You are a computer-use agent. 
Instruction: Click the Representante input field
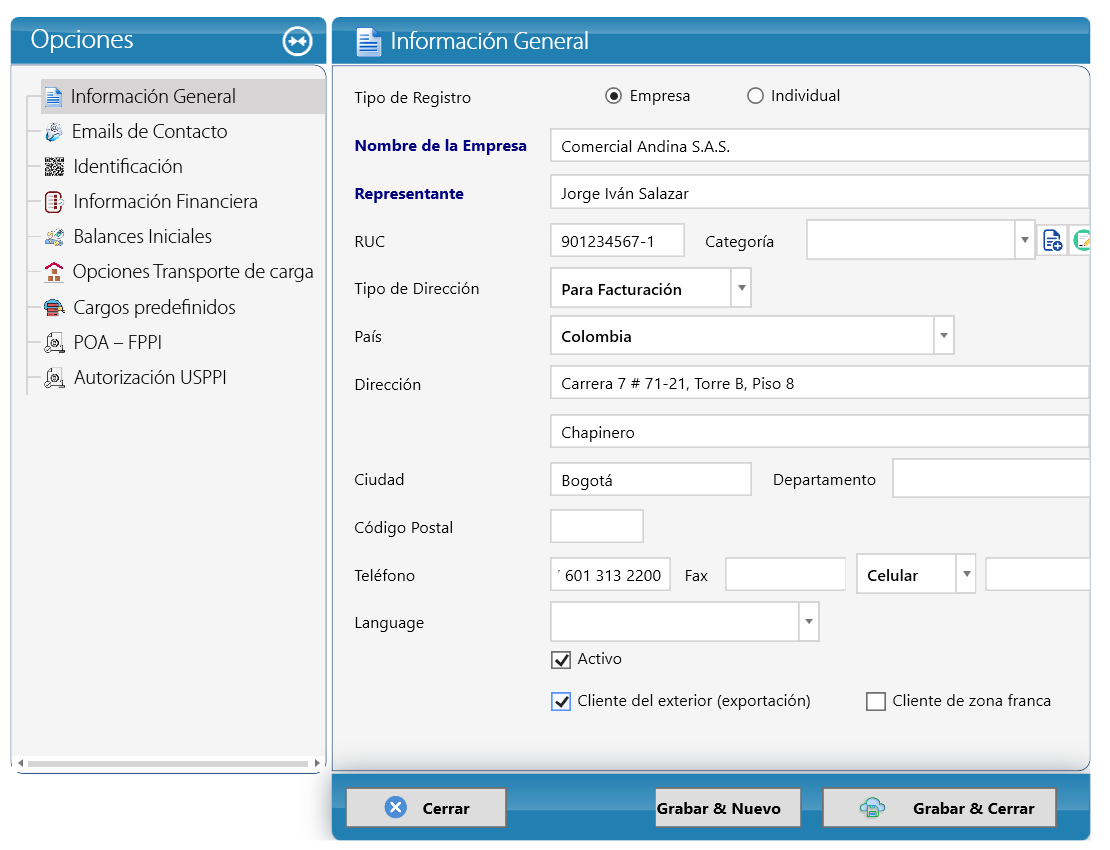(819, 193)
